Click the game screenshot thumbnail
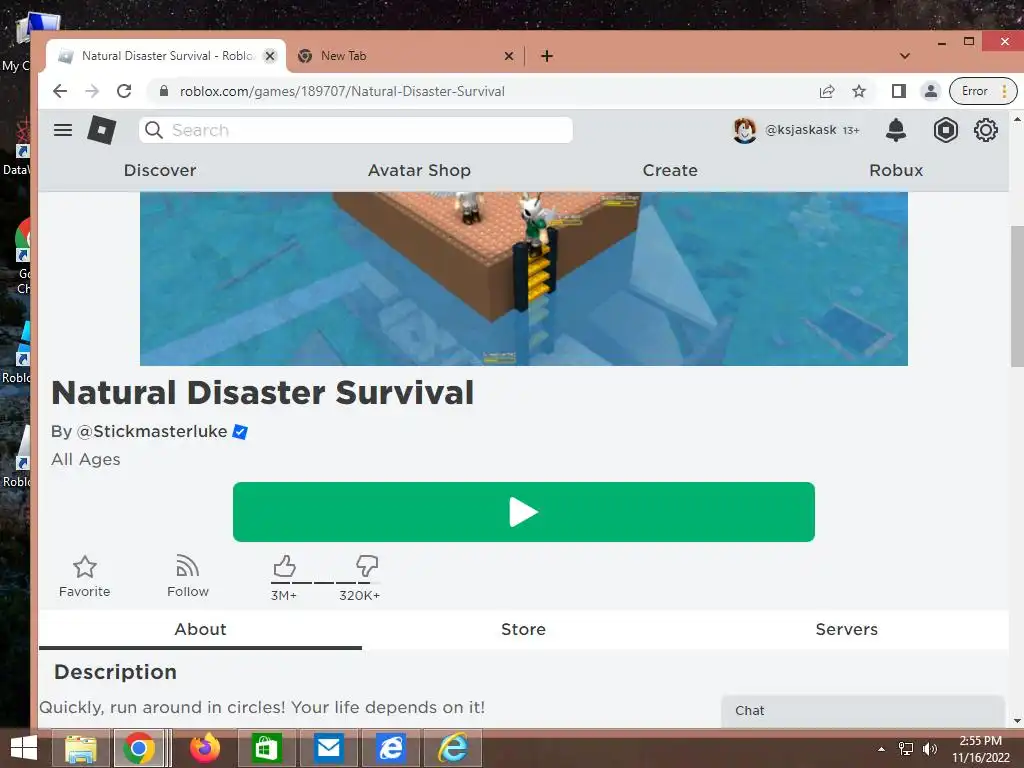Image resolution: width=1024 pixels, height=768 pixels. click(x=524, y=279)
